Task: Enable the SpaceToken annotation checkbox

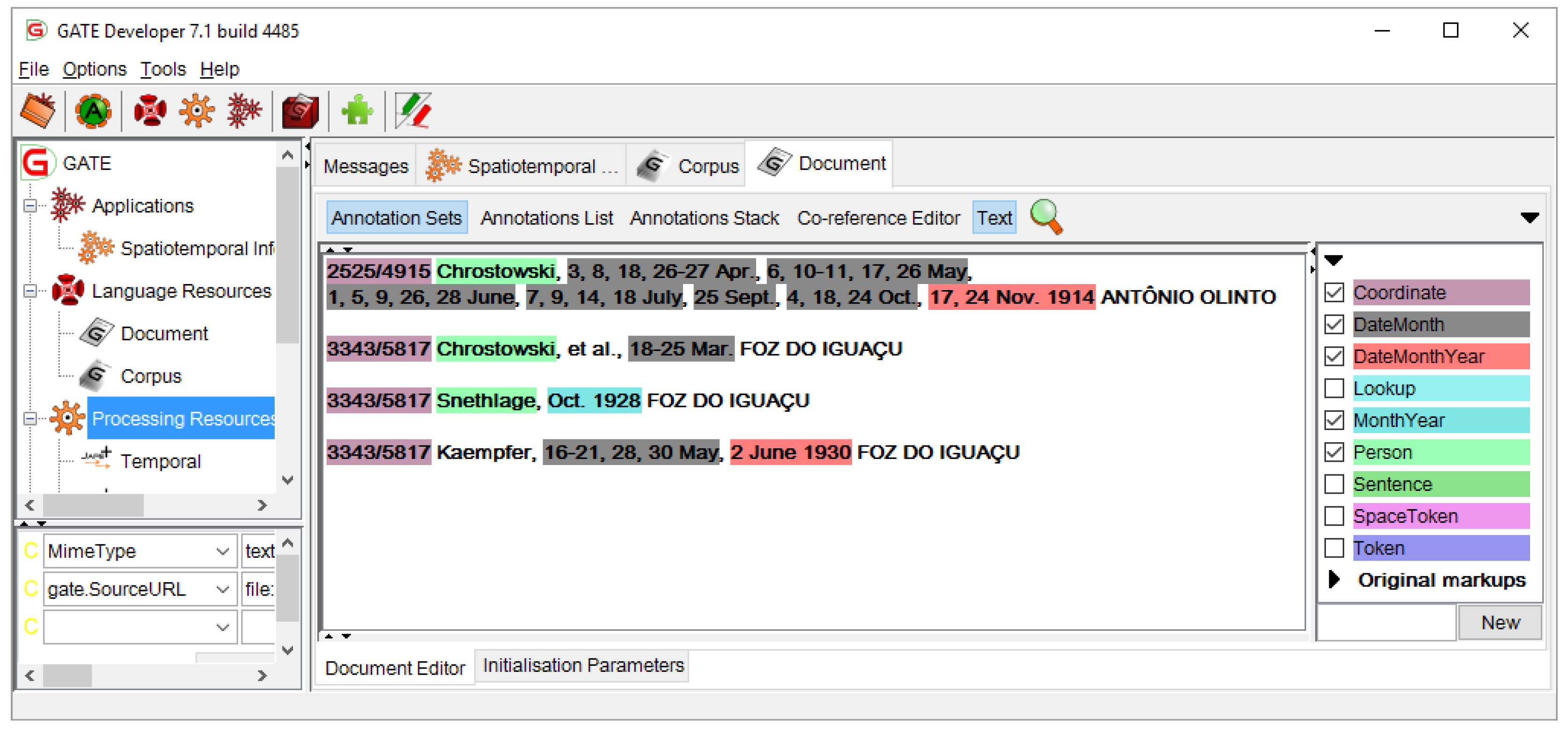Action: click(1334, 516)
